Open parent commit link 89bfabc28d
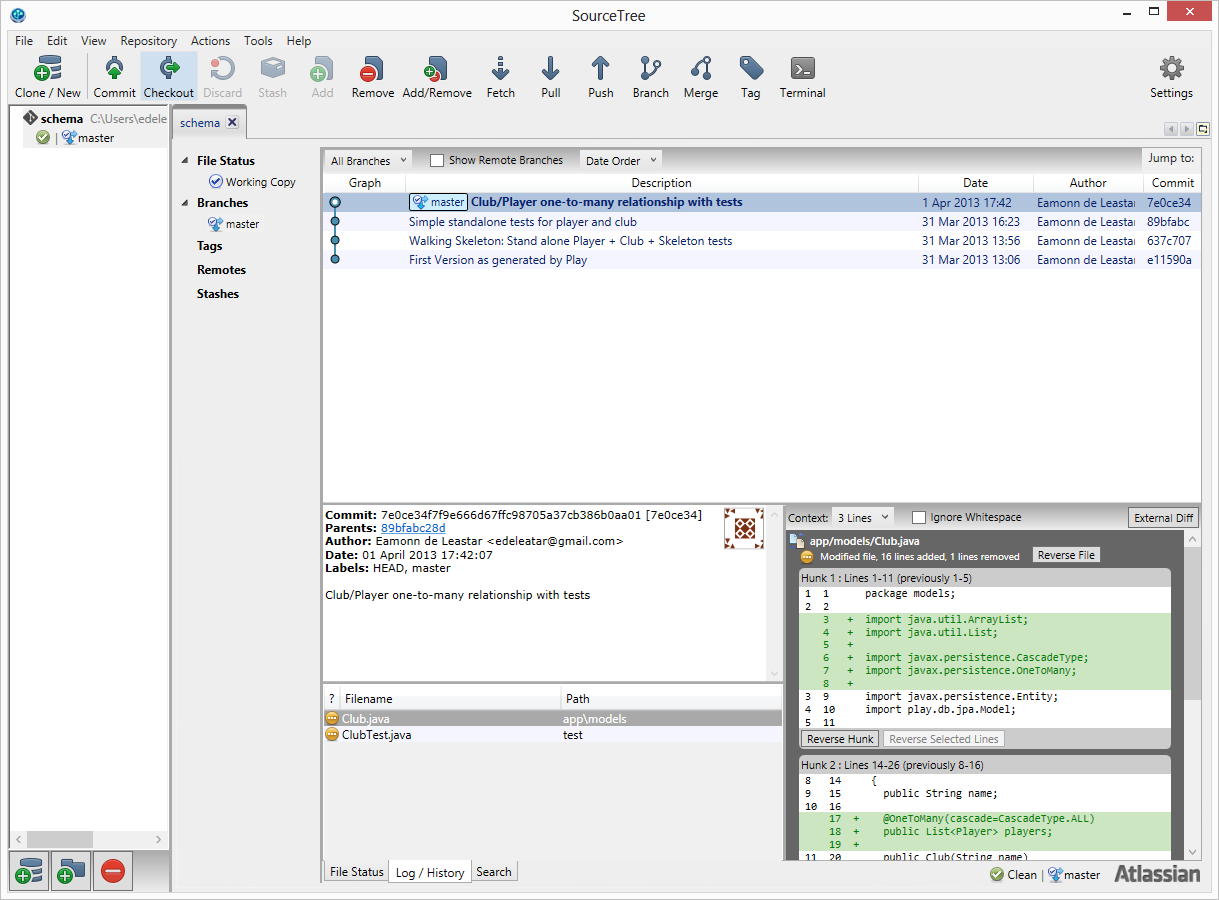1219x900 pixels. pos(413,528)
